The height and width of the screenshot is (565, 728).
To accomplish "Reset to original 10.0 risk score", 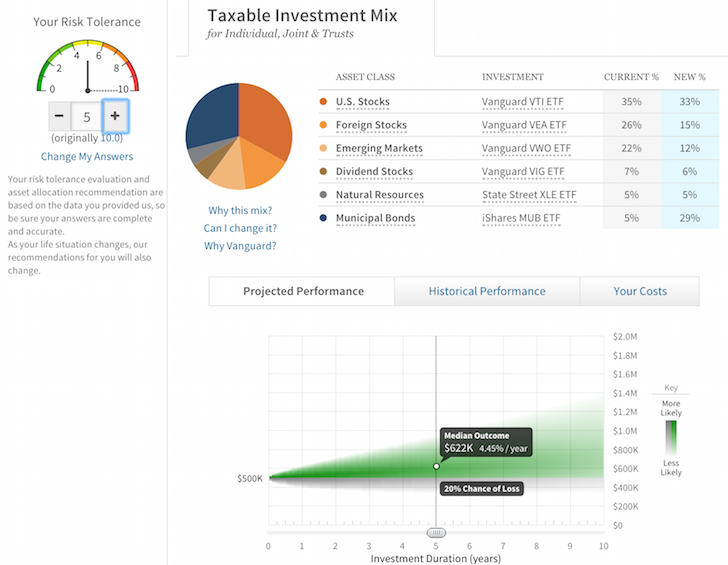I will [x=111, y=138].
